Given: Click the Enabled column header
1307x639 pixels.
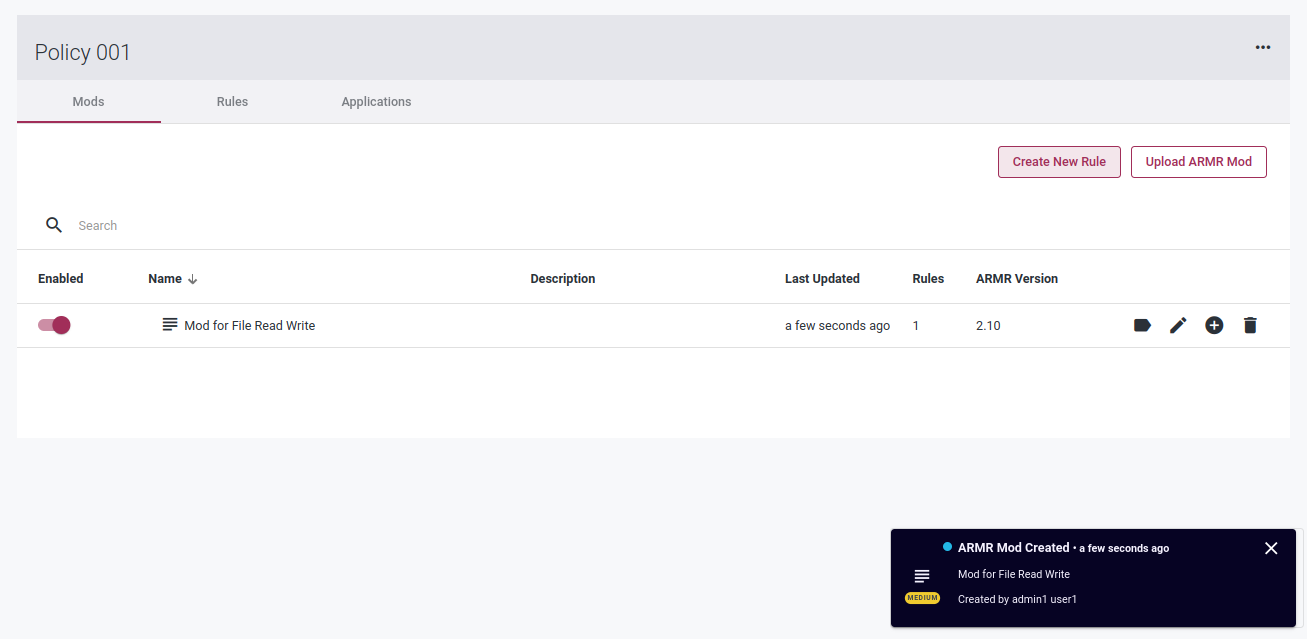Looking at the screenshot, I should 61,279.
